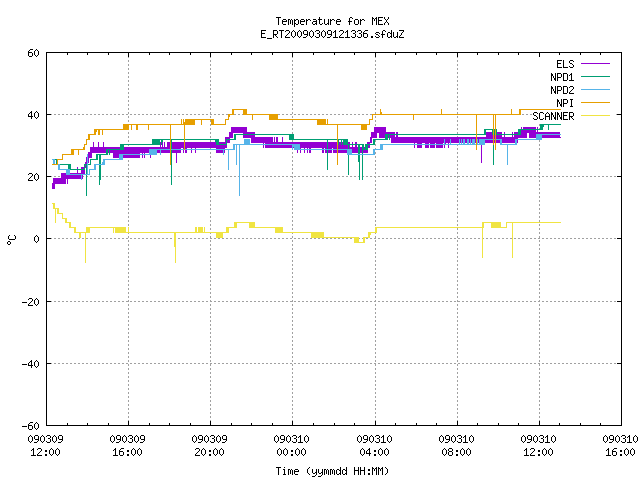Click the y-axis tick label 60

[33, 53]
